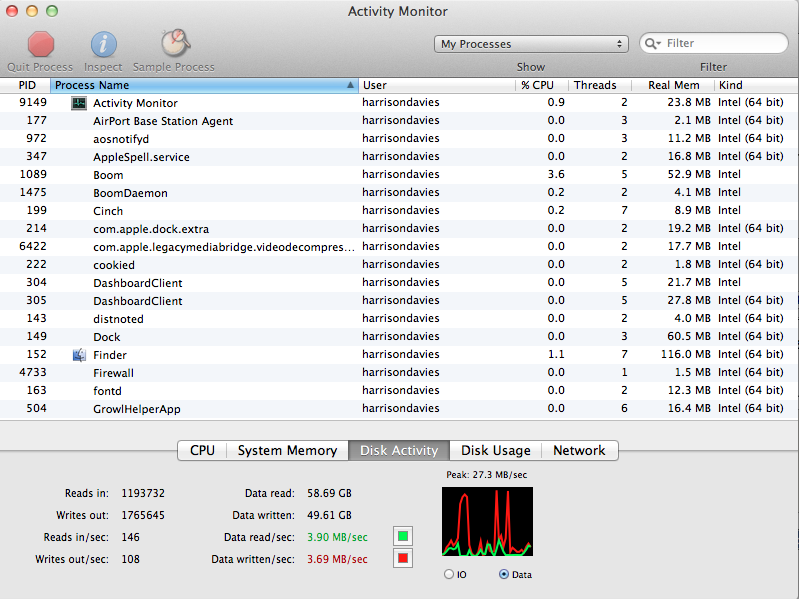Click the disk activity graph
The height and width of the screenshot is (599, 799).
(487, 521)
